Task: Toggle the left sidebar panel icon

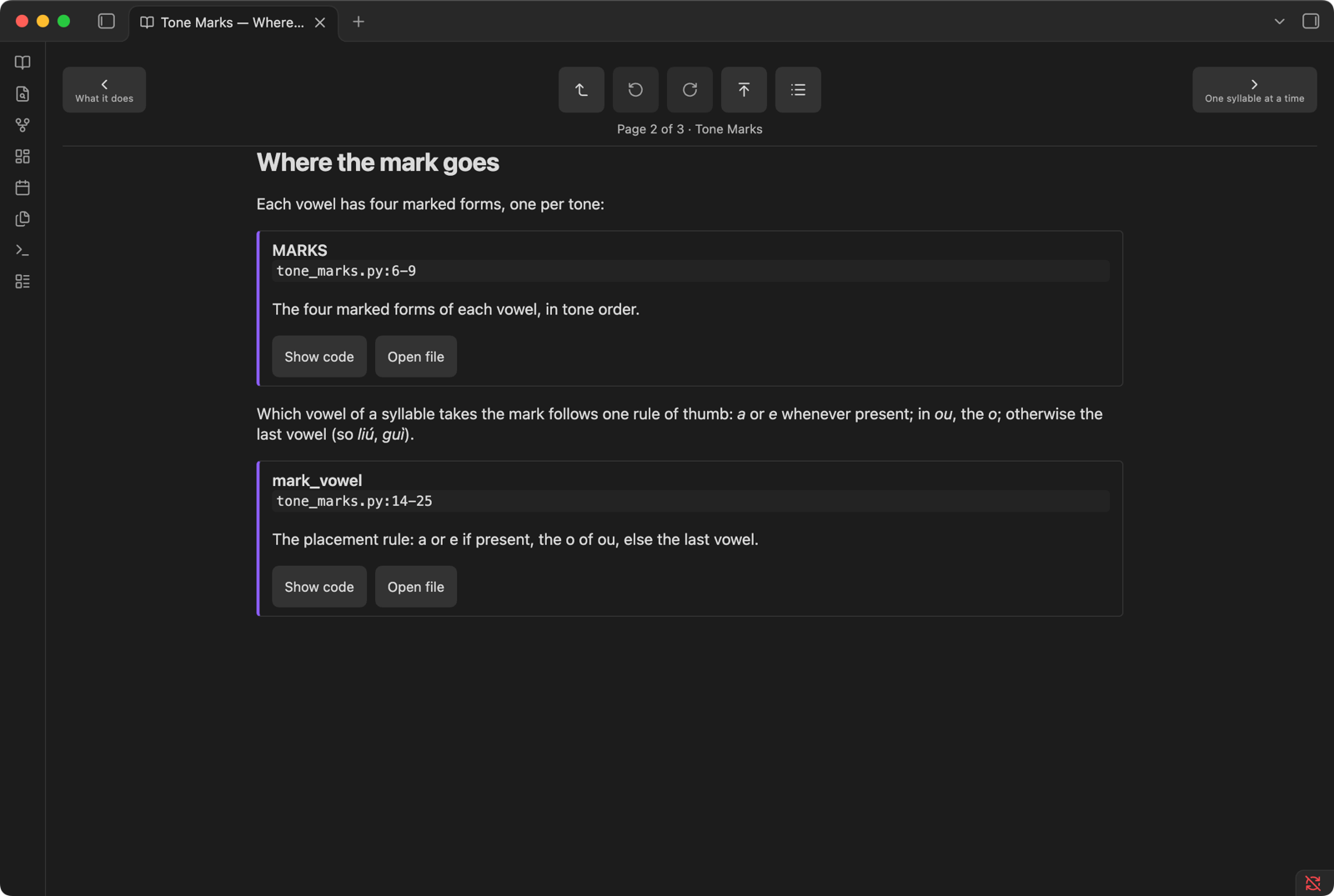Action: click(x=106, y=21)
